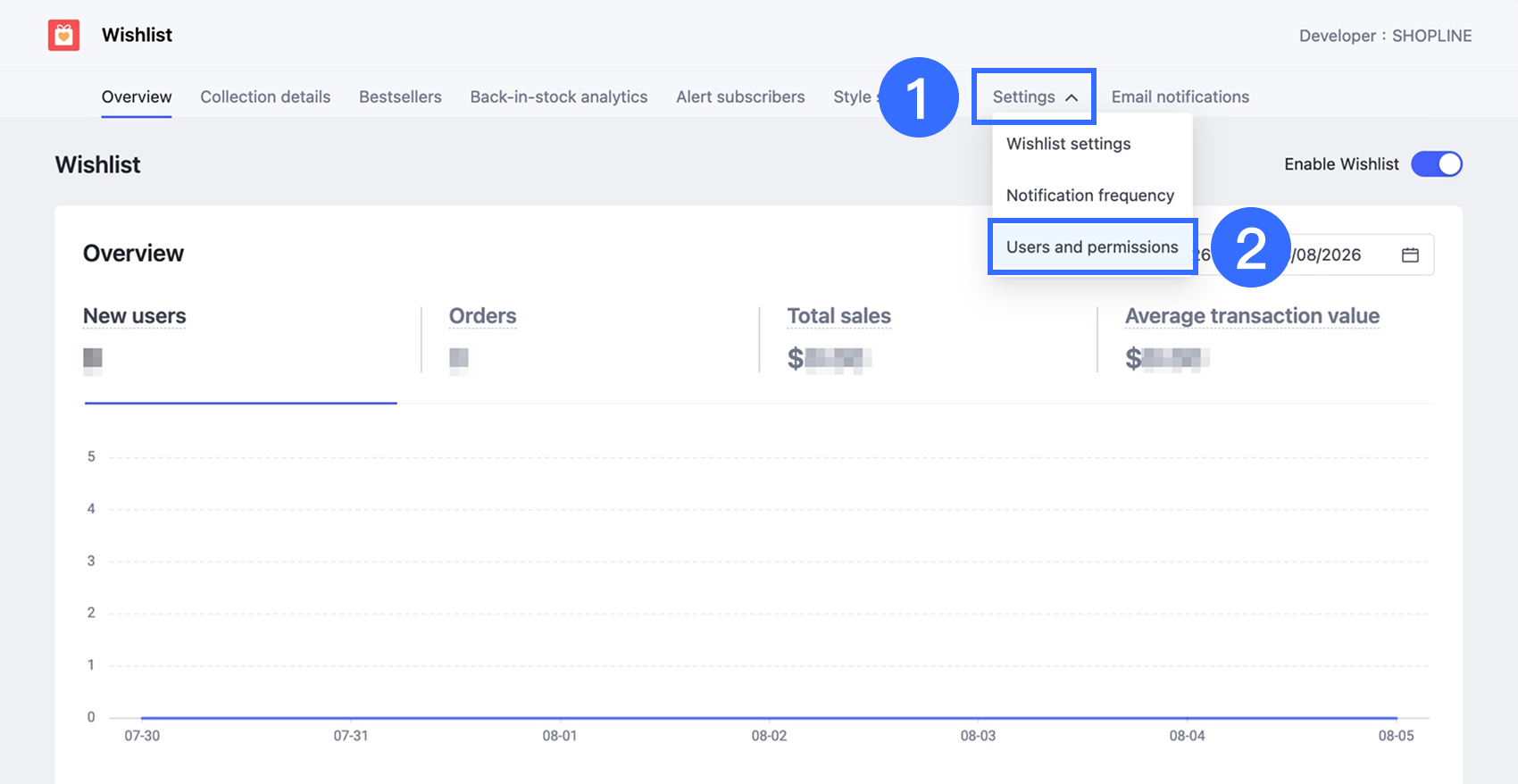The width and height of the screenshot is (1518, 784).
Task: View the Alert subscribers tab
Action: (740, 96)
